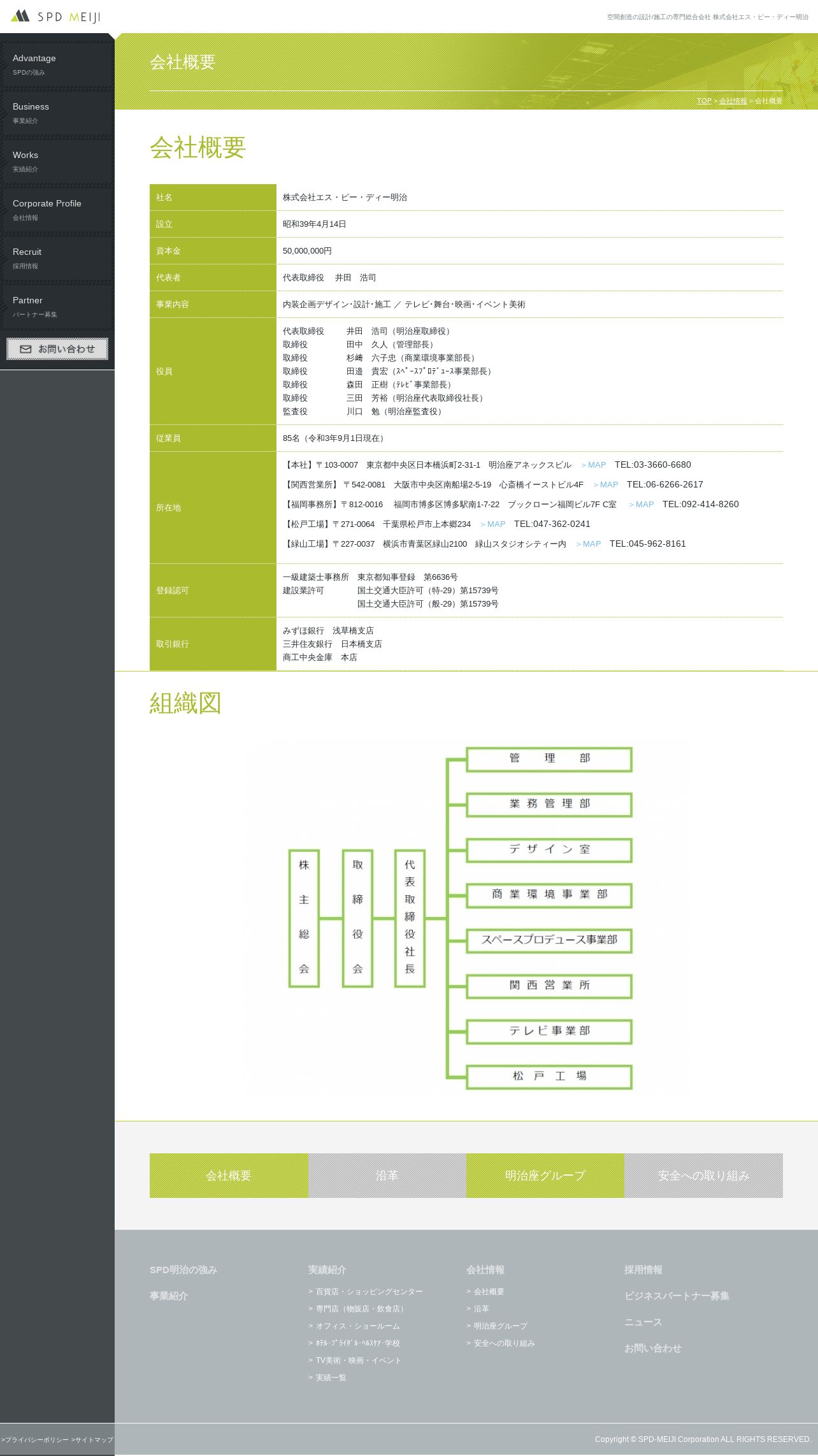This screenshot has height=1456, width=818.
Task: Open the サイトマップ link
Action: (92, 1440)
